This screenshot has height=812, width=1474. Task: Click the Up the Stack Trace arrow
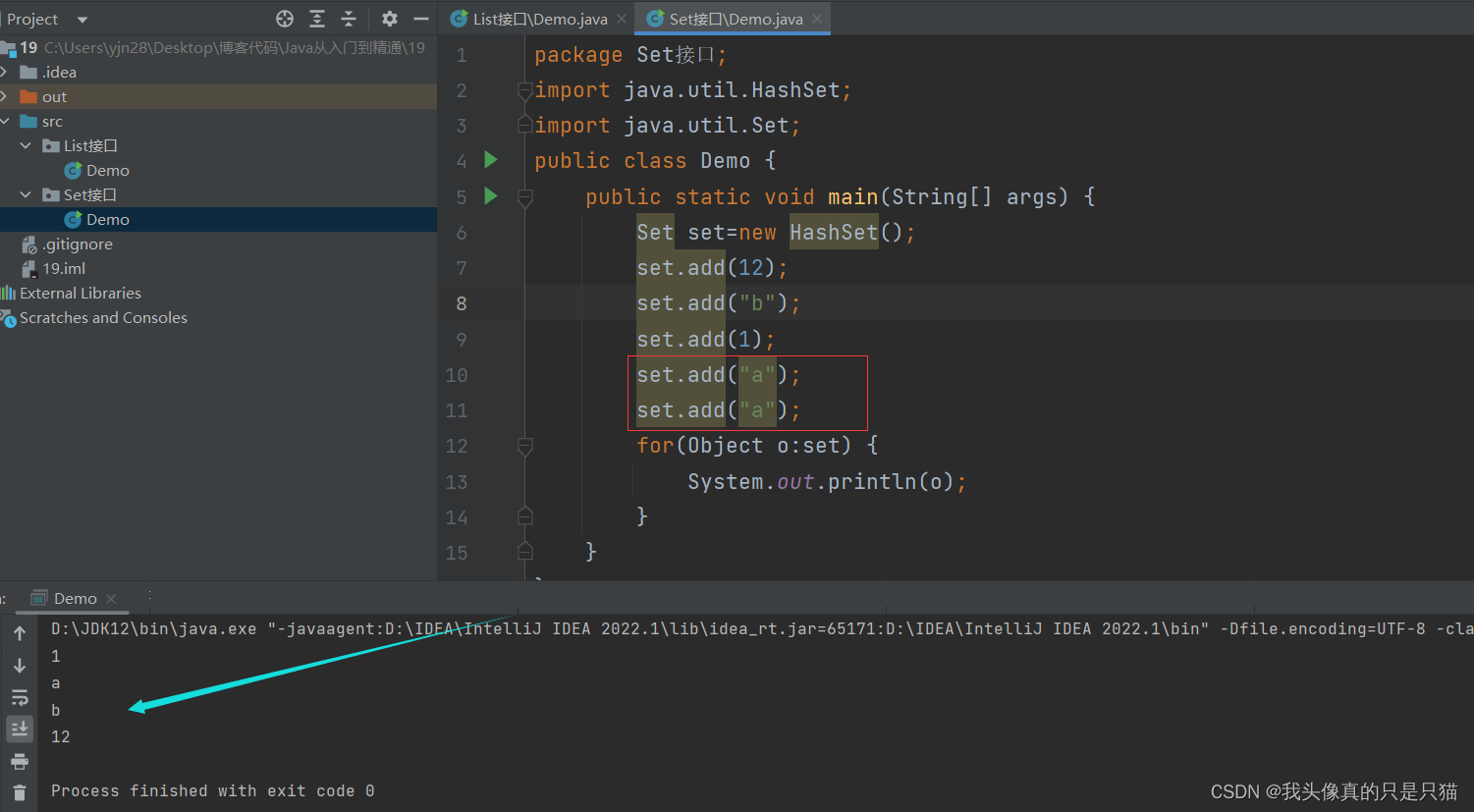(x=20, y=634)
